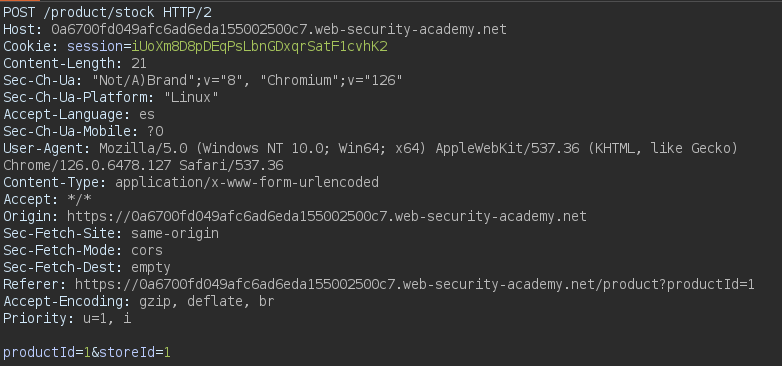Click the Content-Length value 21
Image resolution: width=782 pixels, height=366 pixels.
pyautogui.click(x=139, y=63)
